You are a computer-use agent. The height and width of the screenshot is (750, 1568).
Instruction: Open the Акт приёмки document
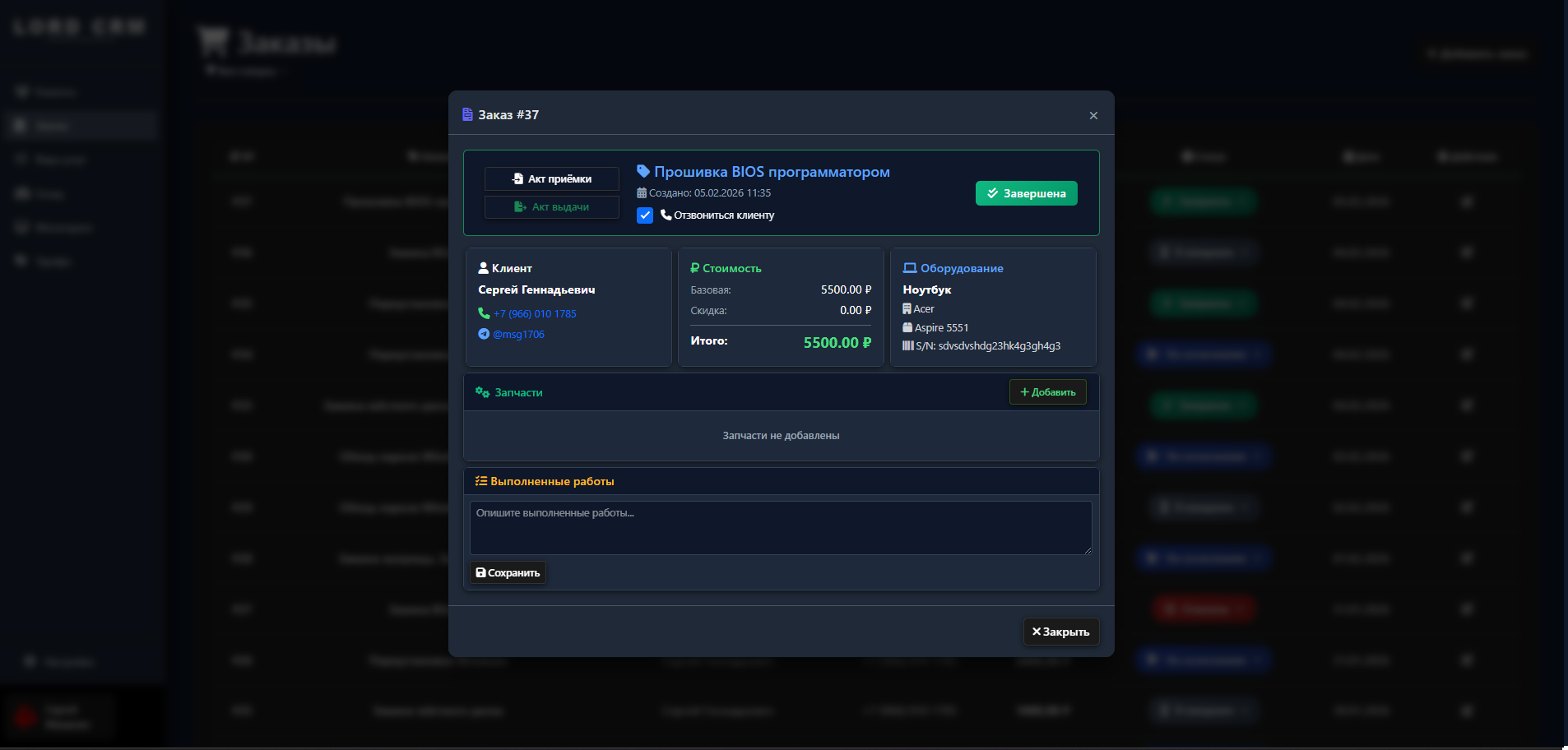click(x=552, y=178)
